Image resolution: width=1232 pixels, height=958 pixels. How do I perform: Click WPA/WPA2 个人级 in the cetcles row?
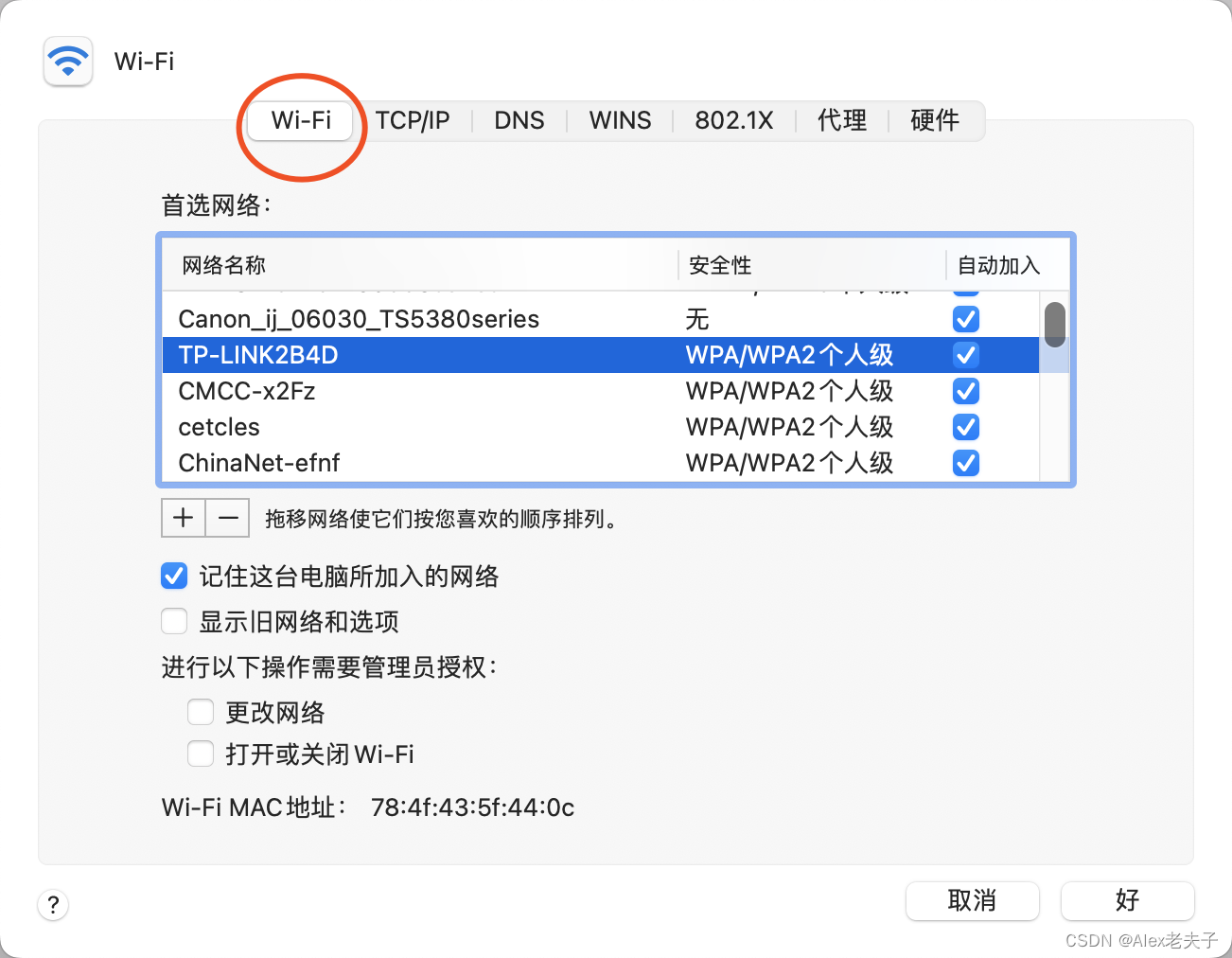pyautogui.click(x=789, y=427)
